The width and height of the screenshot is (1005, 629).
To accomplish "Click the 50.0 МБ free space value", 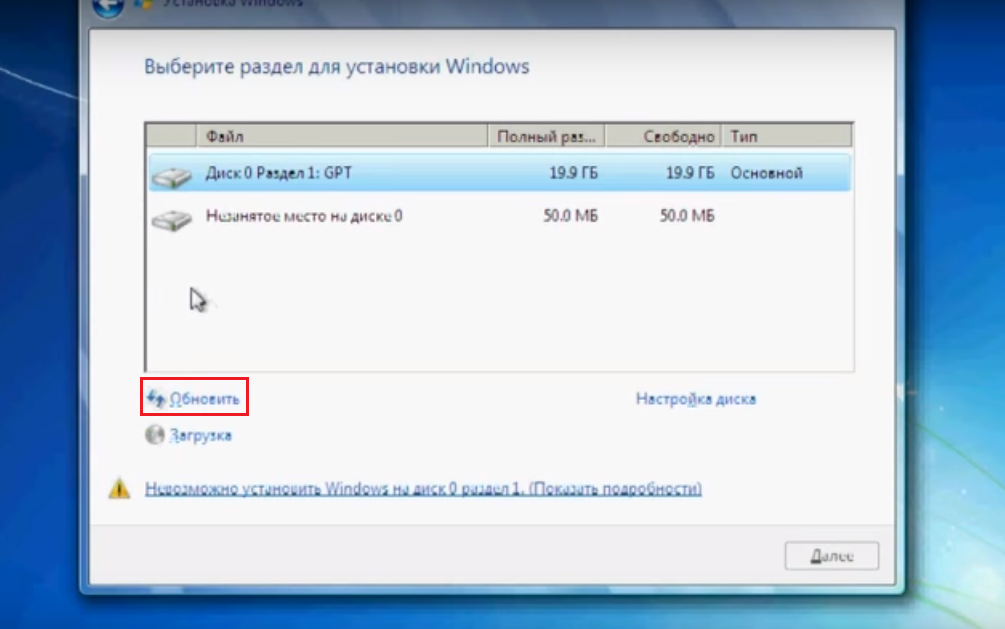I will (687, 215).
